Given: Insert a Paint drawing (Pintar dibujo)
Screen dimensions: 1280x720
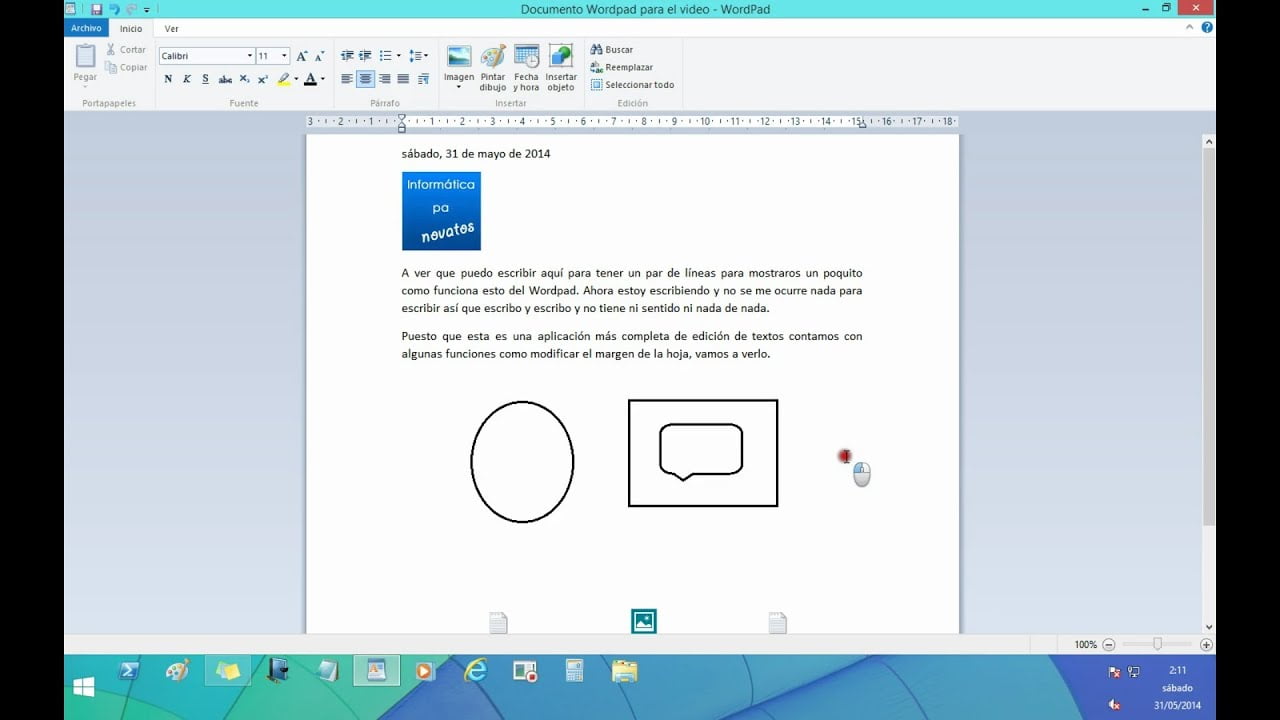Looking at the screenshot, I should 493,68.
